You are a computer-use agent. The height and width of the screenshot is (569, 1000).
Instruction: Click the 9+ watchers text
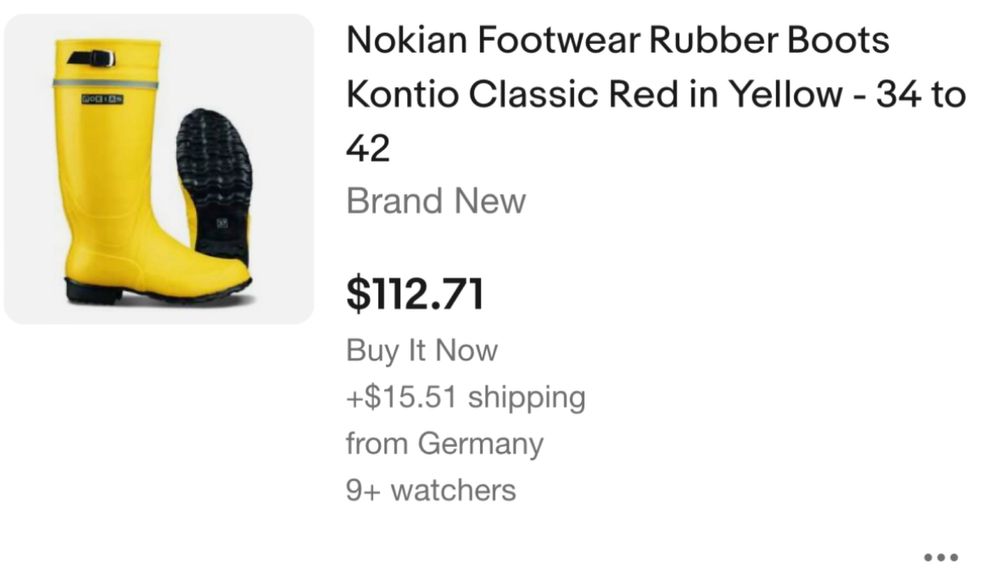(431, 490)
